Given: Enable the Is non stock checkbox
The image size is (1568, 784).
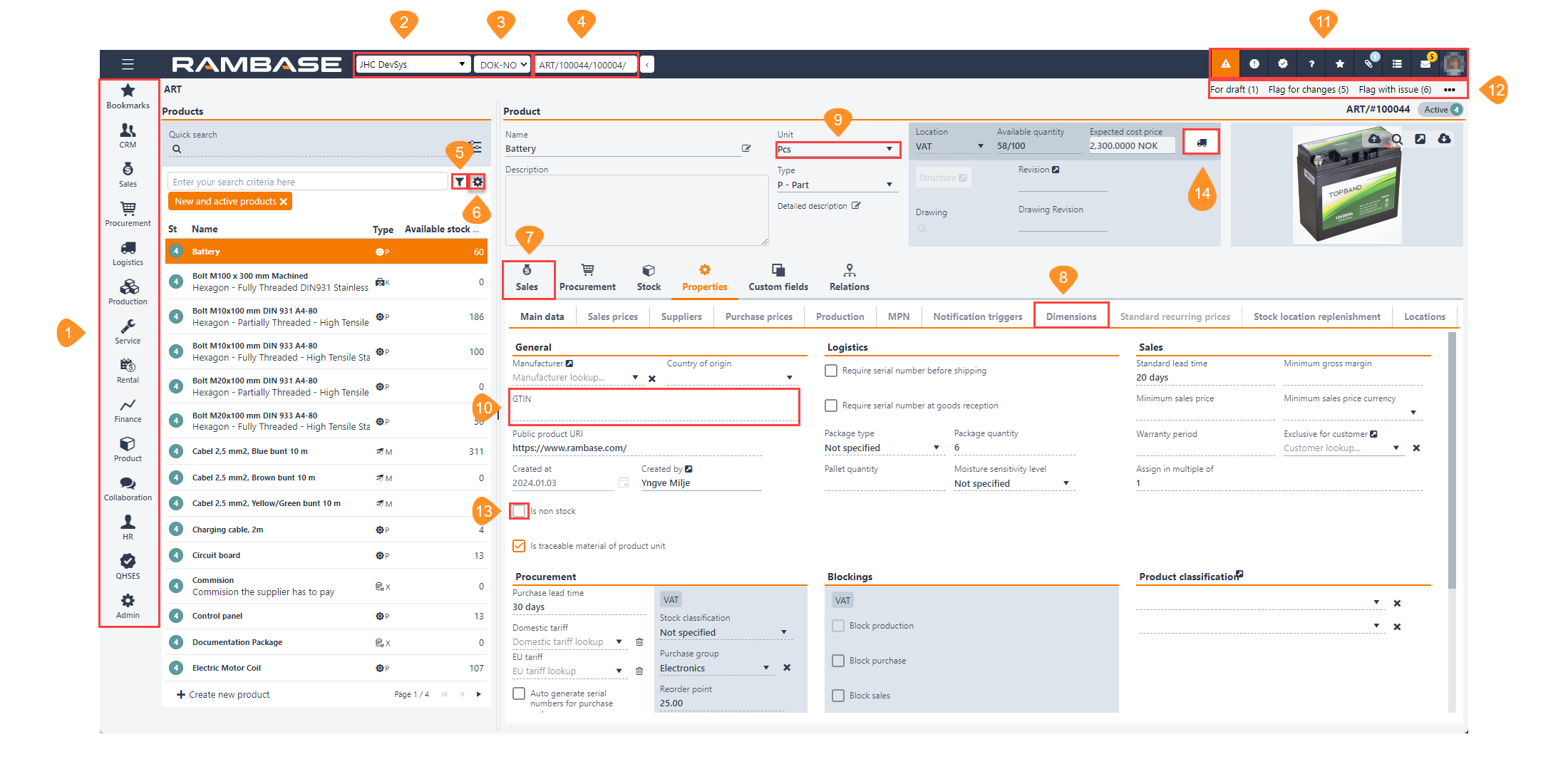Looking at the screenshot, I should [520, 511].
